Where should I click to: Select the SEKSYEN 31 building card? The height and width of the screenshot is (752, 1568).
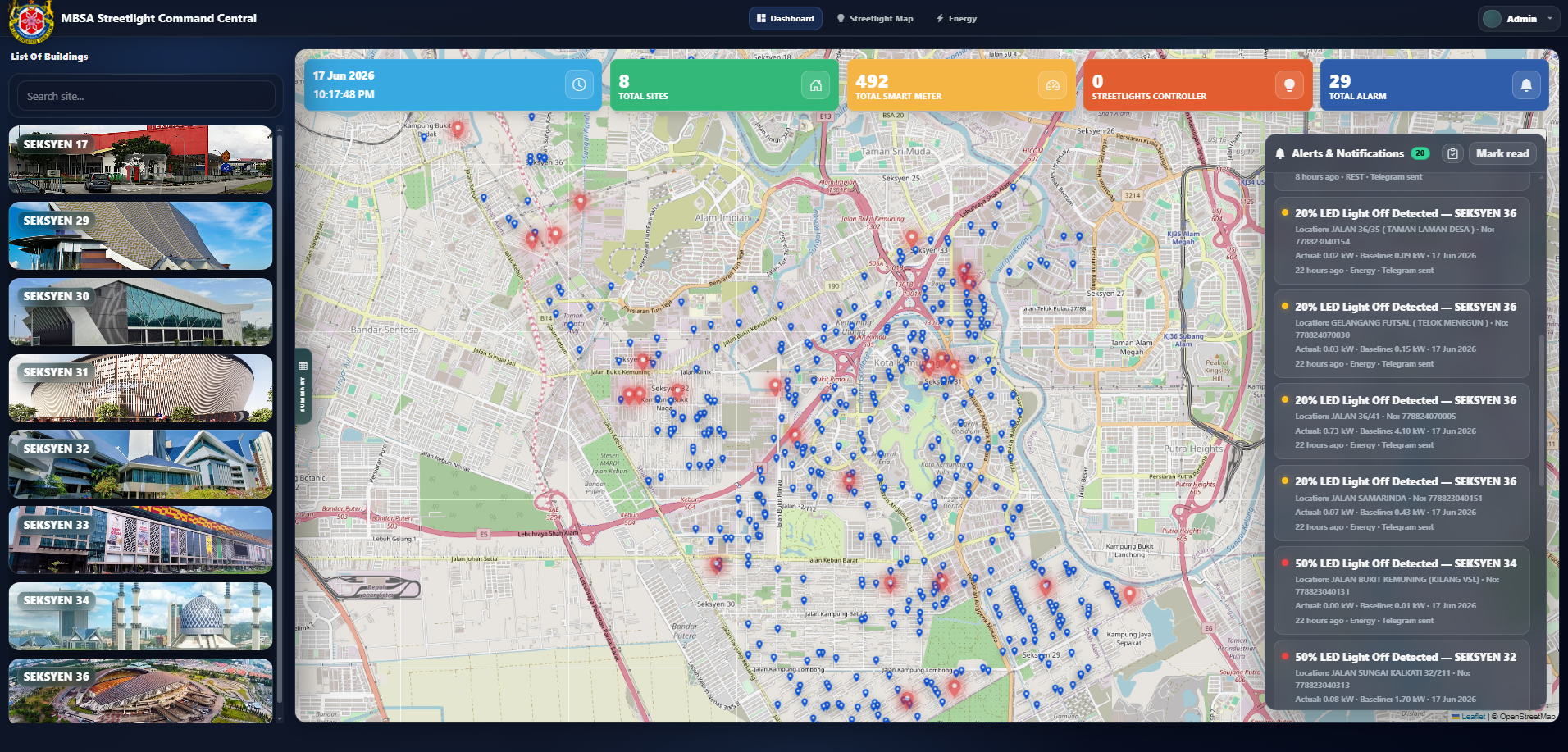coord(141,388)
